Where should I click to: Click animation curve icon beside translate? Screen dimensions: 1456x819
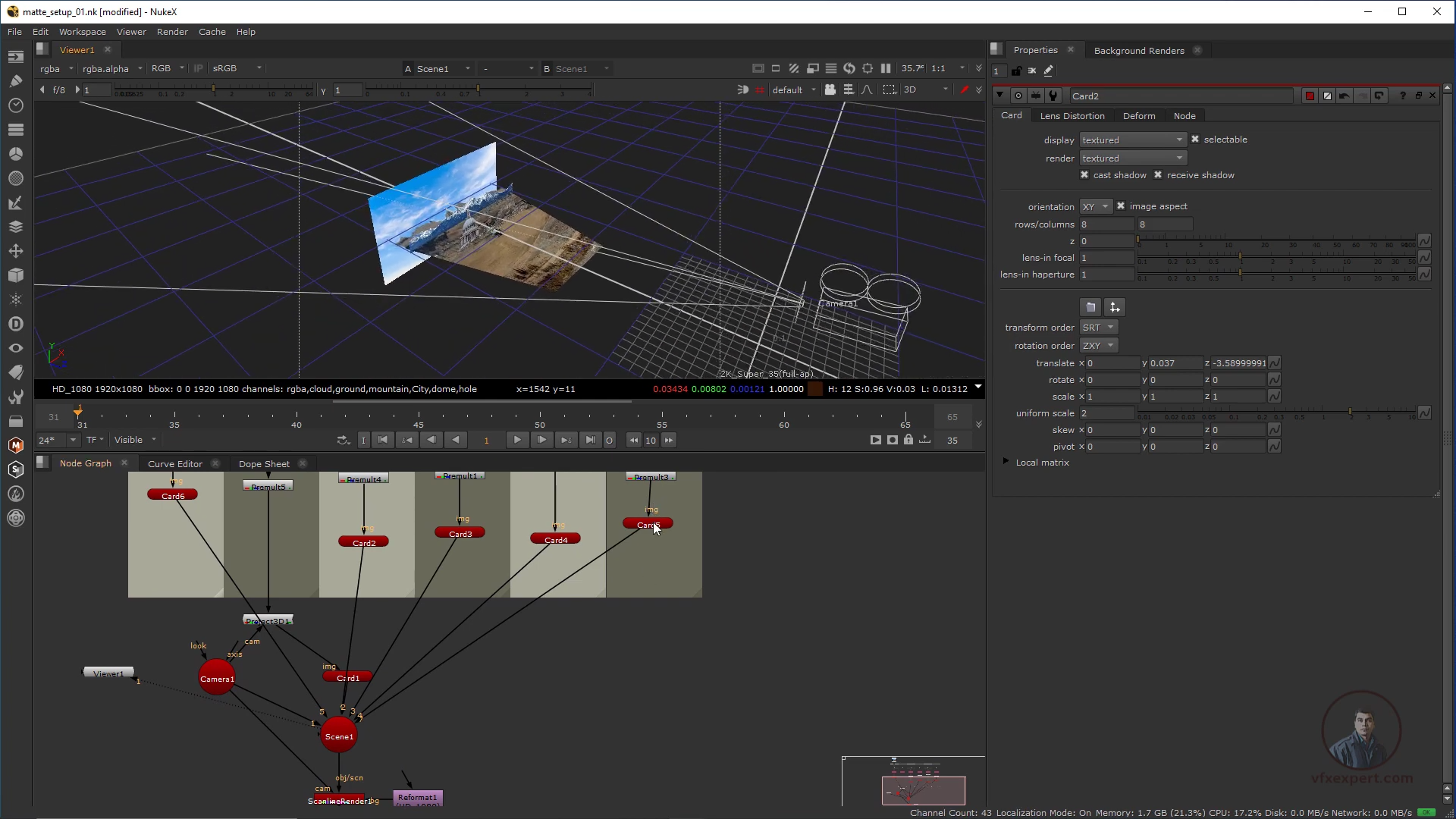pyautogui.click(x=1275, y=363)
